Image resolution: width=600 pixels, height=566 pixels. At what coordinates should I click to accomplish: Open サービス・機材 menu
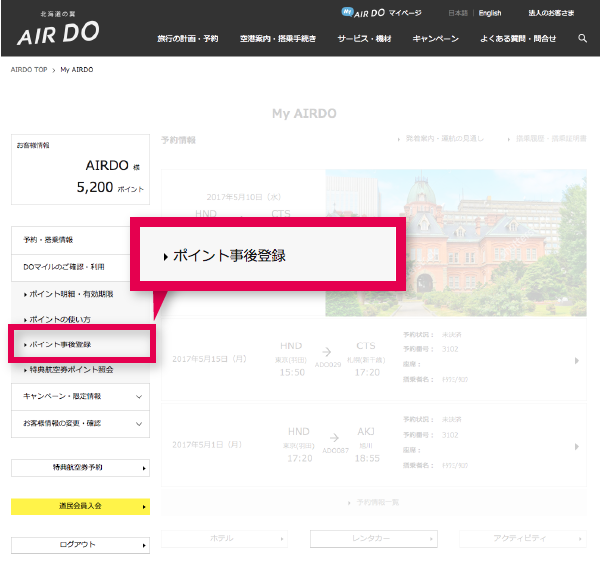[364, 39]
